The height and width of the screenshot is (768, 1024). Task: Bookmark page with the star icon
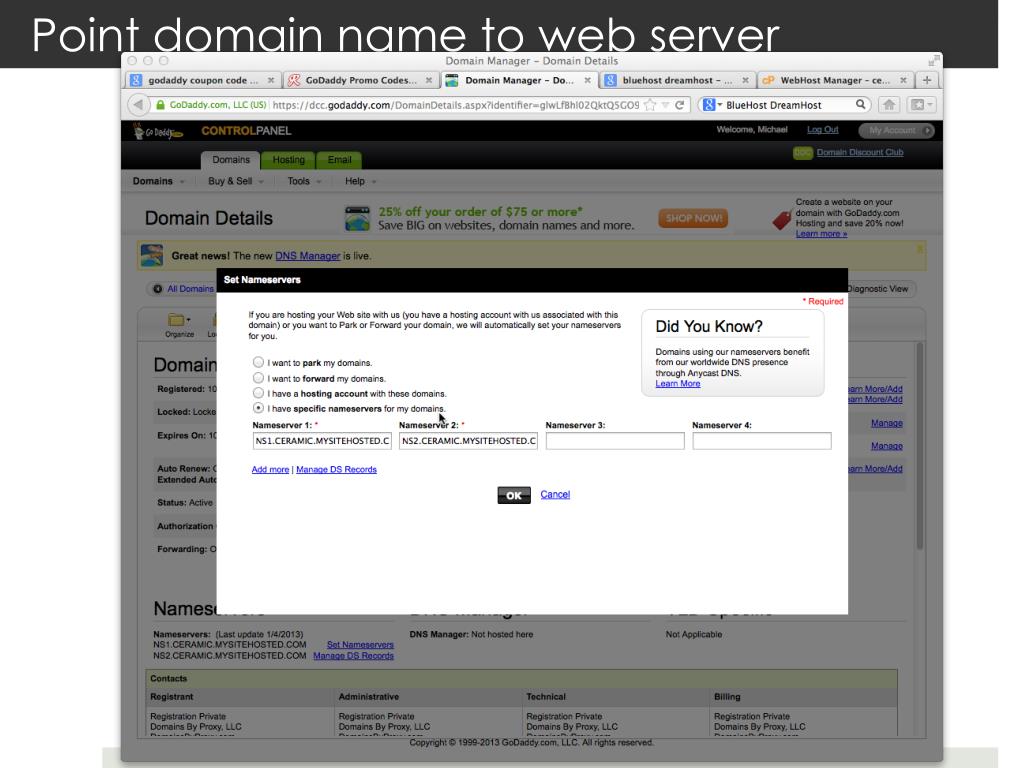pyautogui.click(x=650, y=104)
